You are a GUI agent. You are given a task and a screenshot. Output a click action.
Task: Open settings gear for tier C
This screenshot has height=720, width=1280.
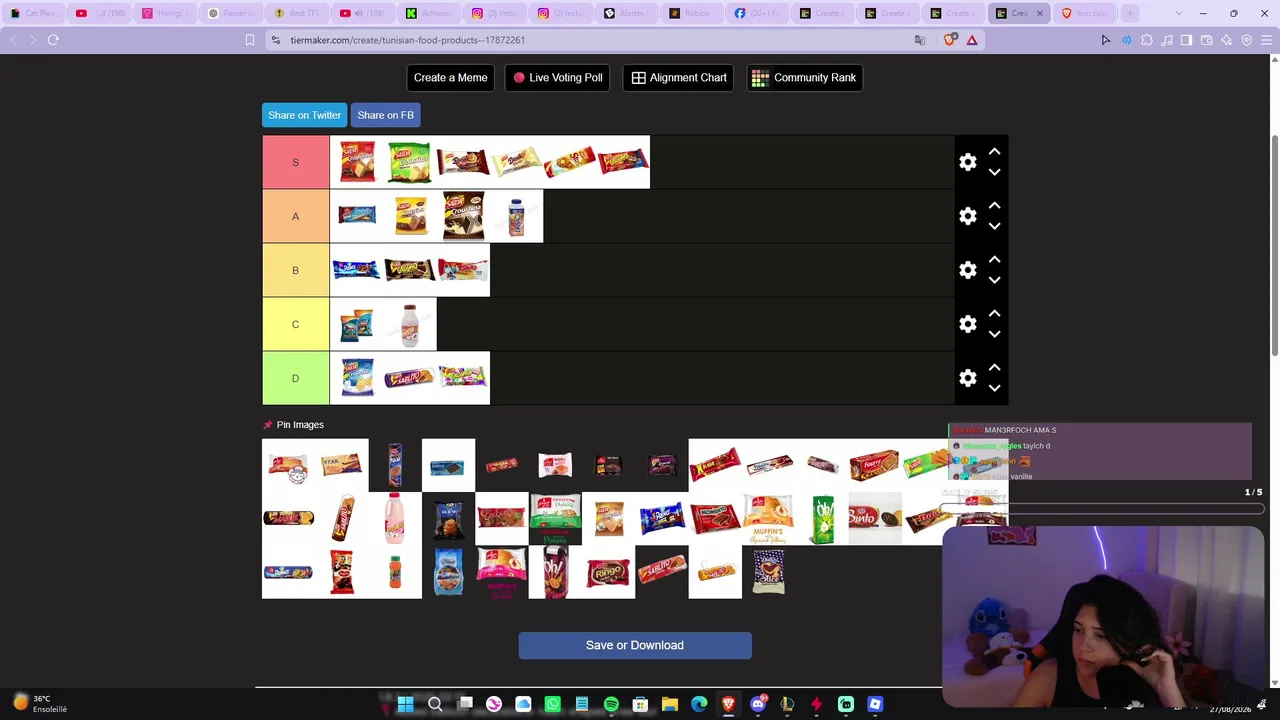point(967,324)
